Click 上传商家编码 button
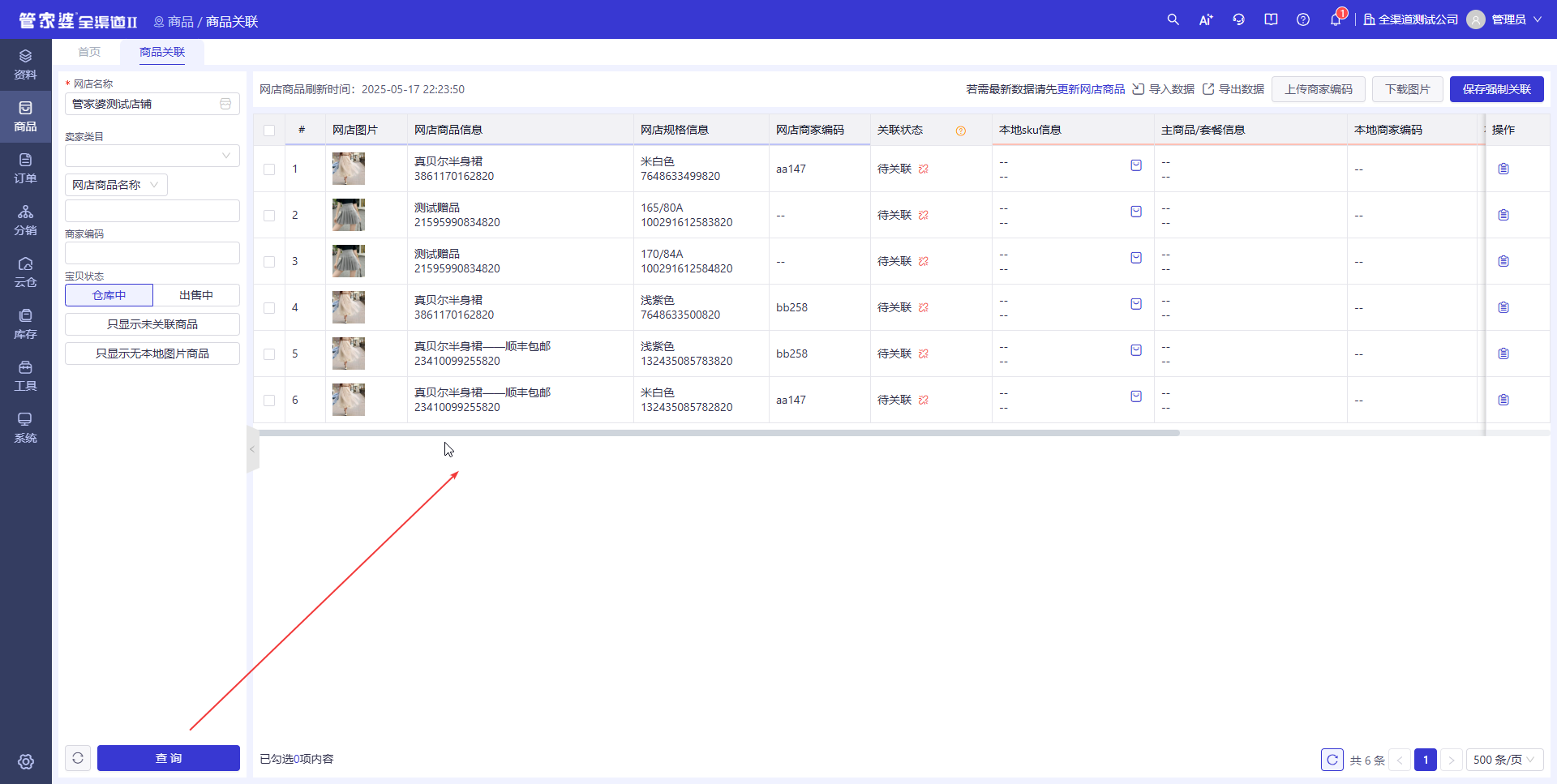Viewport: 1557px width, 784px height. coord(1319,89)
